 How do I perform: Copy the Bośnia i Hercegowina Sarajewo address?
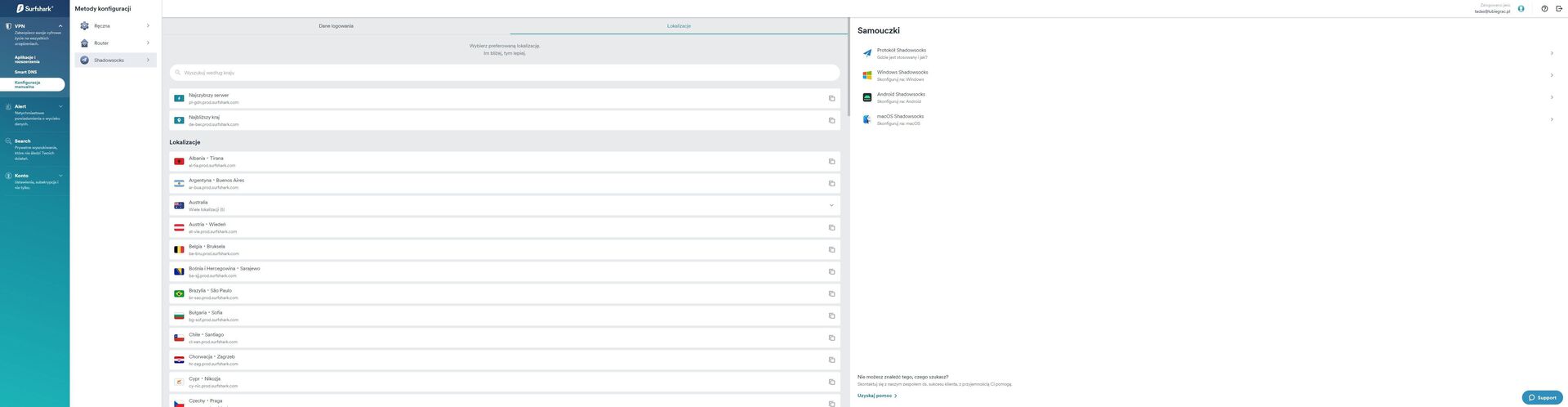click(831, 271)
